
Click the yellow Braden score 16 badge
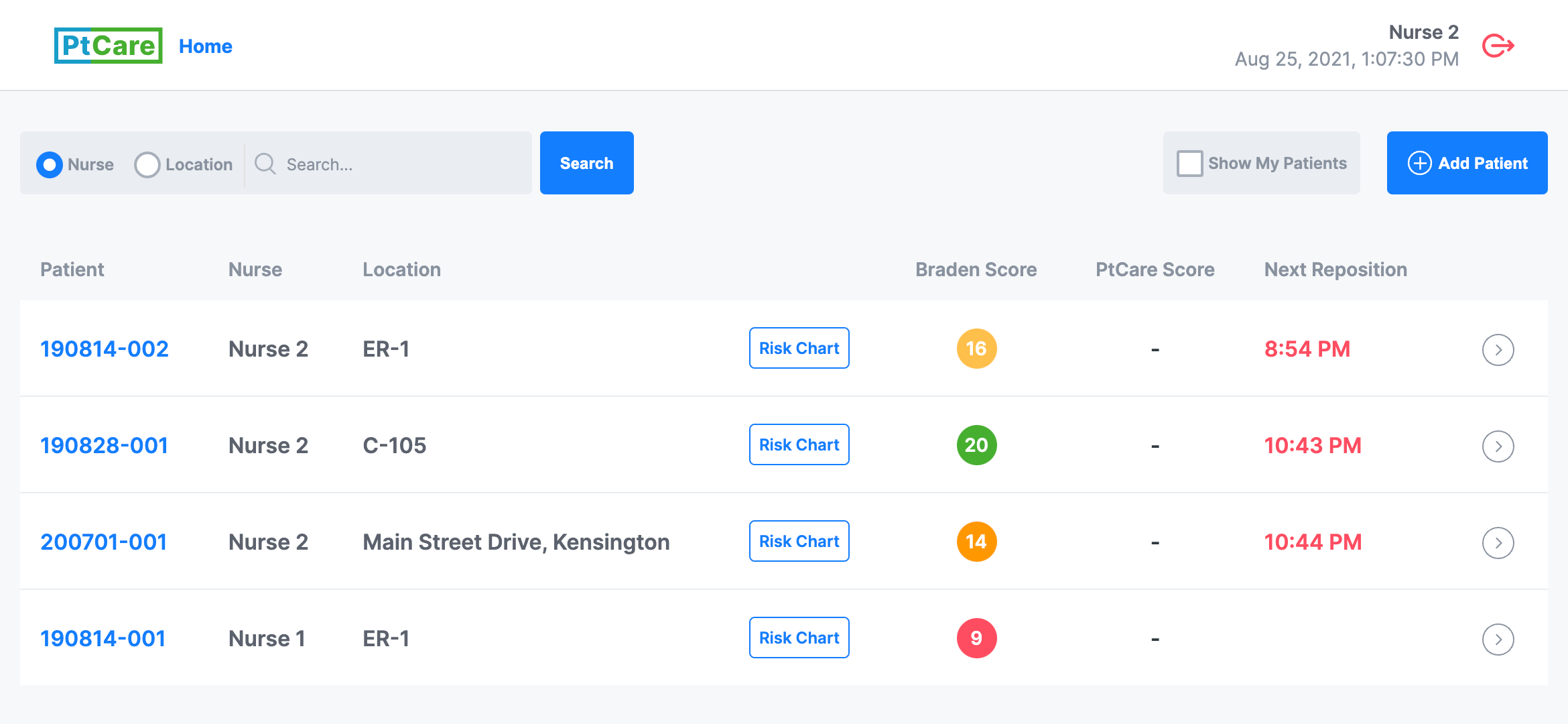click(x=976, y=349)
